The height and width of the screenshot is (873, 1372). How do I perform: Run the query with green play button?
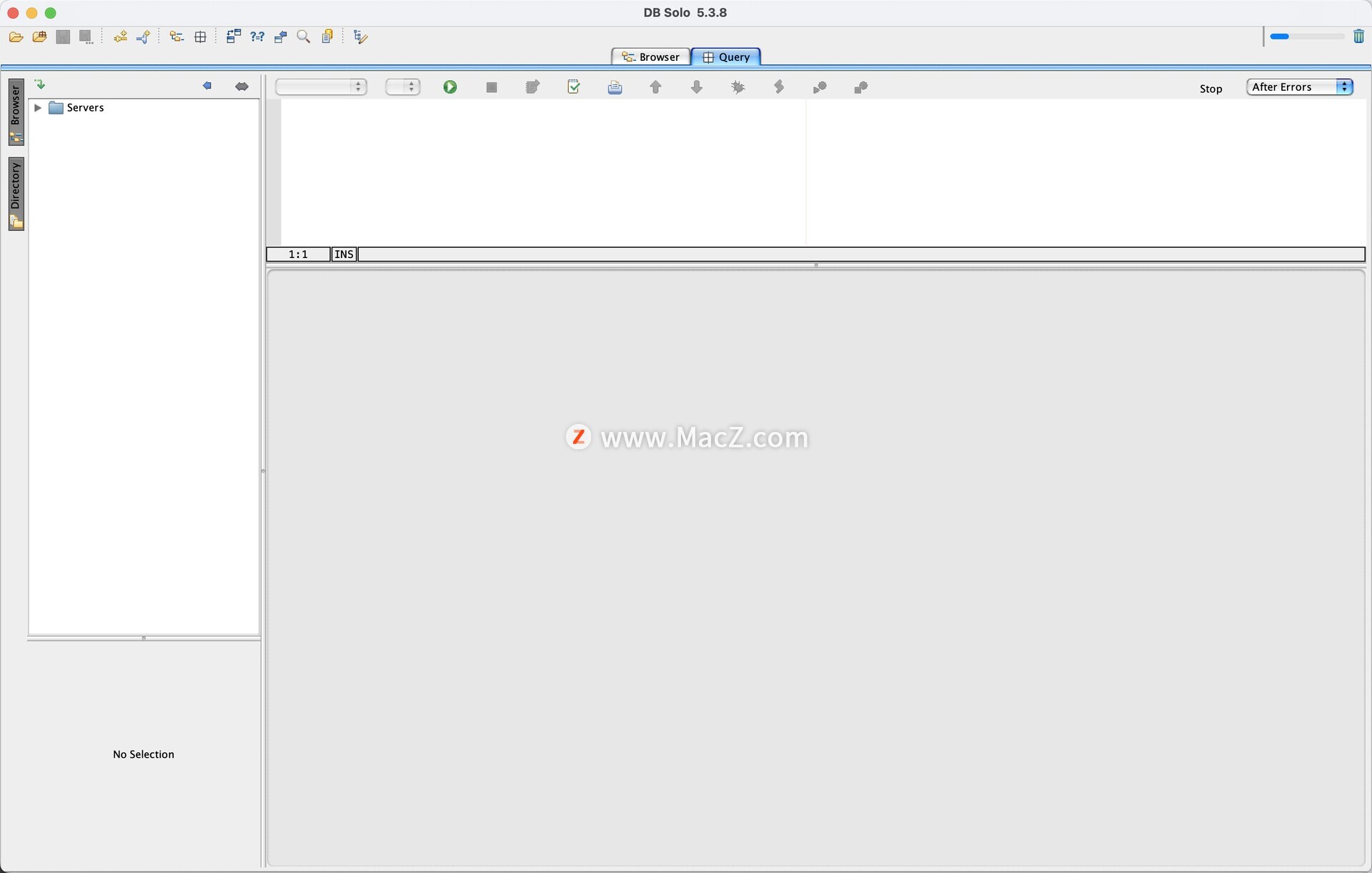click(x=450, y=87)
